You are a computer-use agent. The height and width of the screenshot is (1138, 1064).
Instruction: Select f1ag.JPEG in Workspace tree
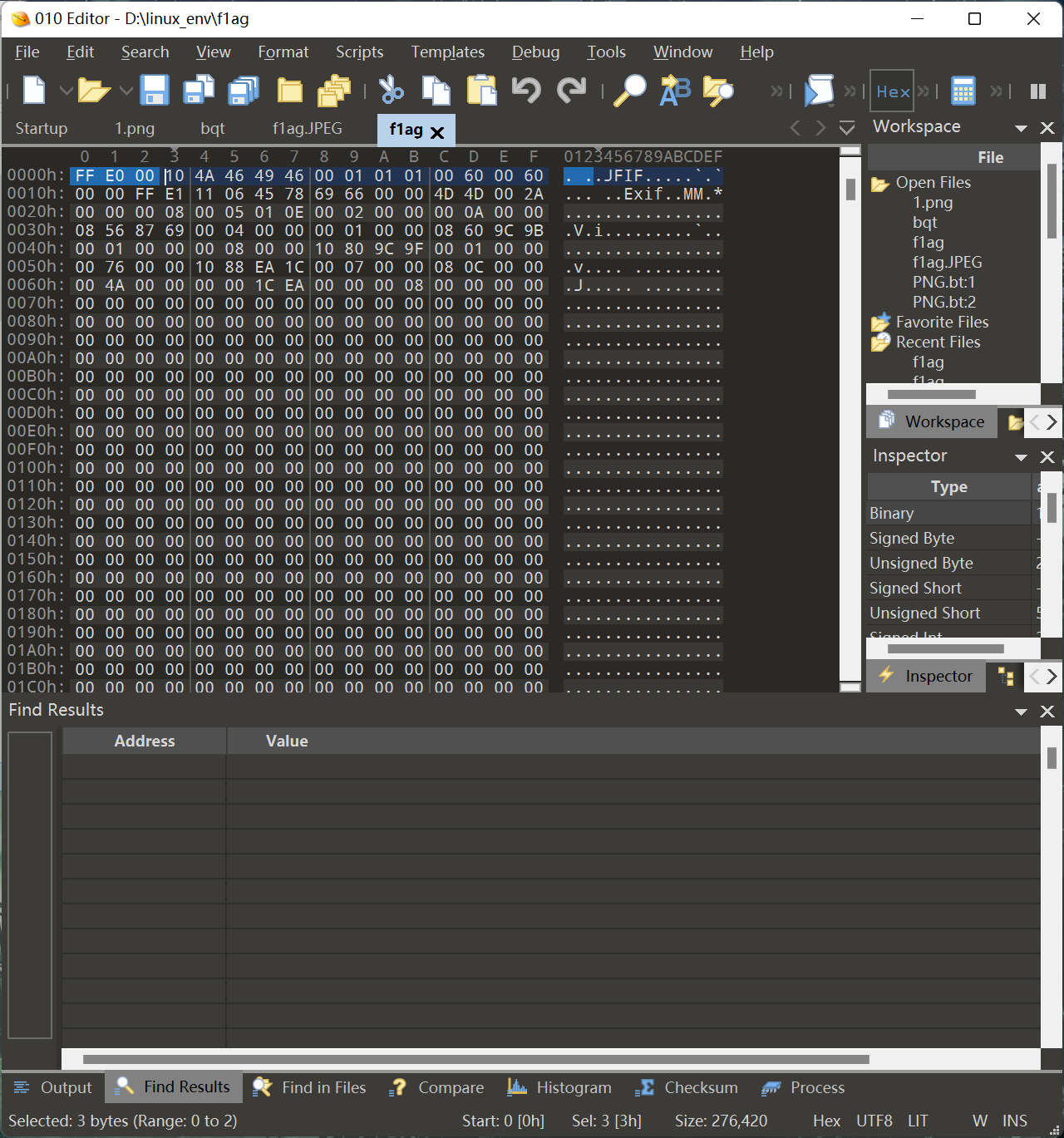point(947,262)
